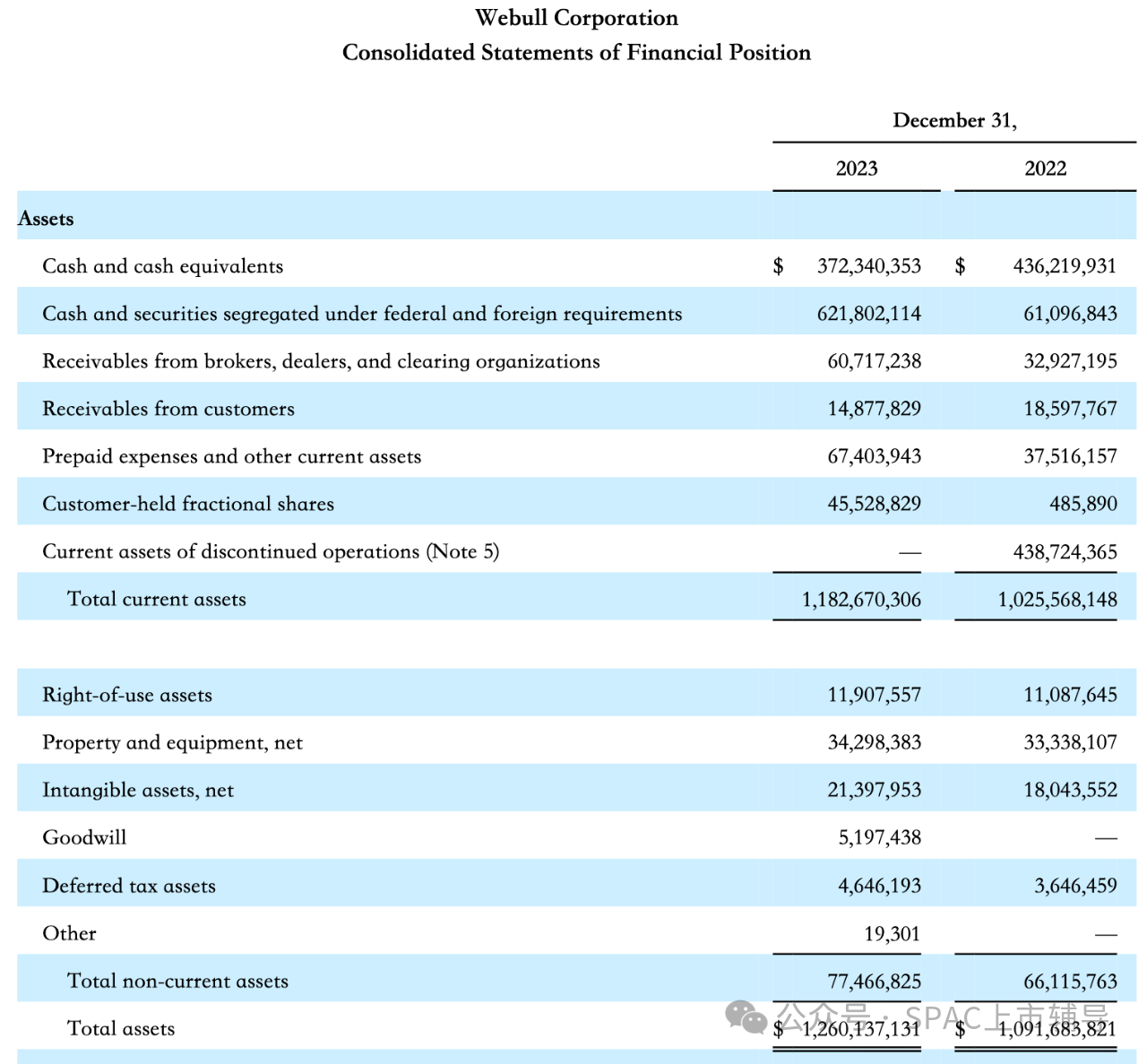This screenshot has height=1064, width=1147.
Task: Click value 438,724,365
Action: click(x=1065, y=552)
